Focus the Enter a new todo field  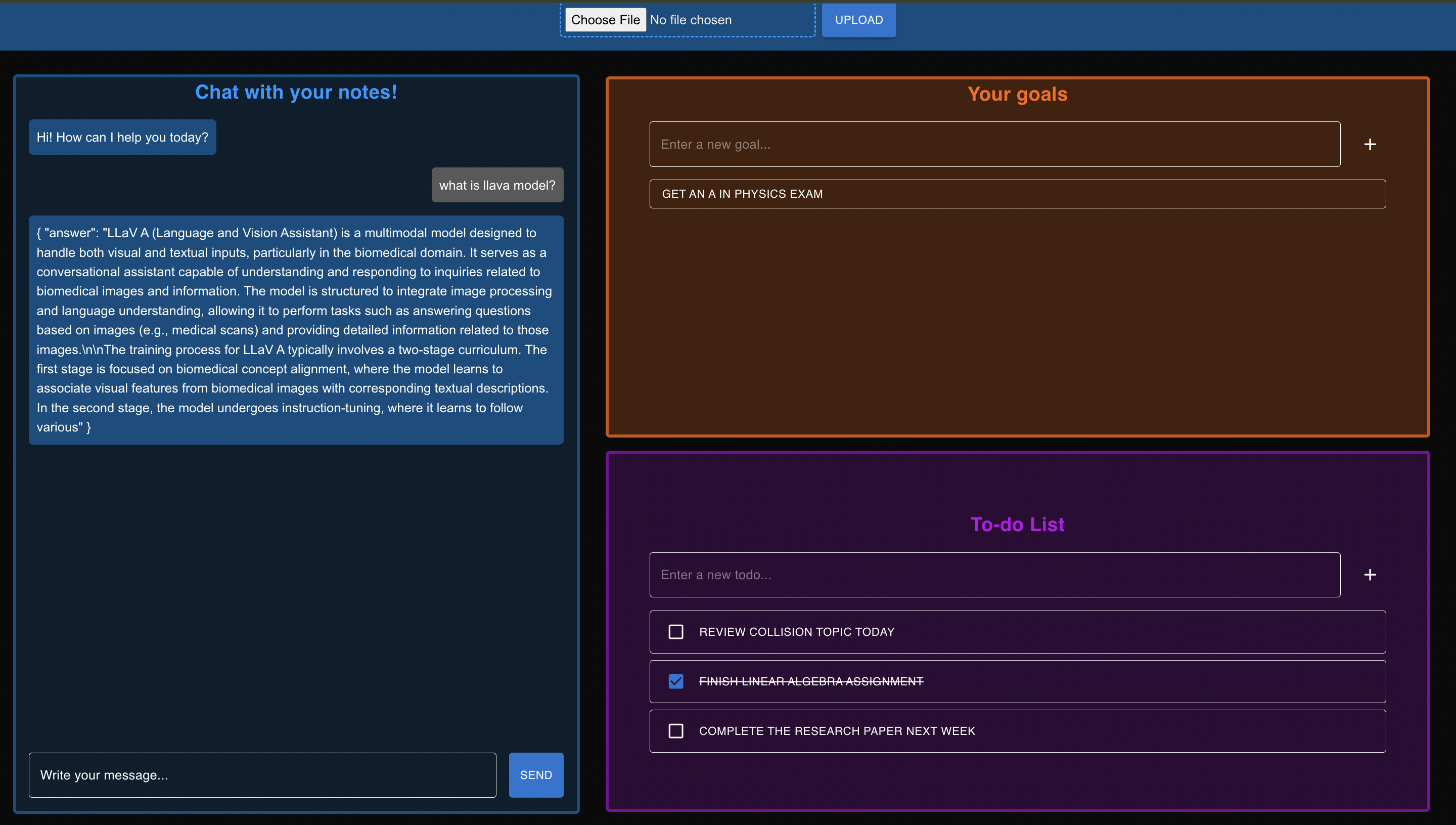point(994,575)
